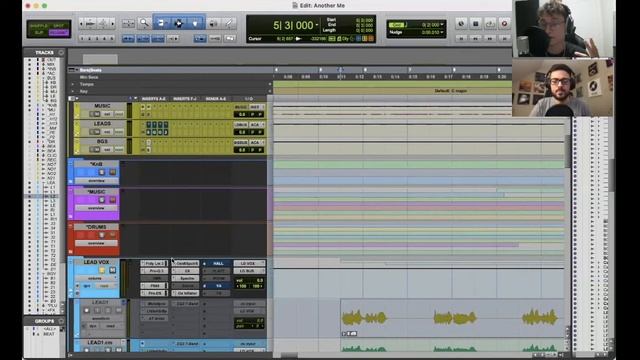Click the transport Record button
The image size is (640, 360).
click(x=504, y=24)
